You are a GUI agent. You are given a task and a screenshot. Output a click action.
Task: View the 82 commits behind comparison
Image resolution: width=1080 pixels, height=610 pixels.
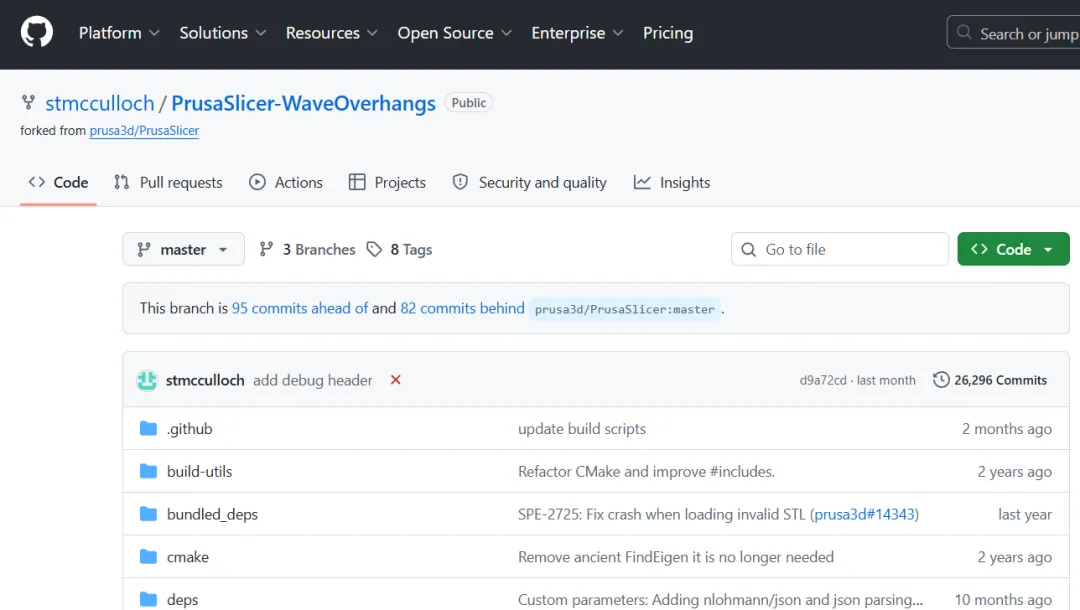[x=462, y=308]
